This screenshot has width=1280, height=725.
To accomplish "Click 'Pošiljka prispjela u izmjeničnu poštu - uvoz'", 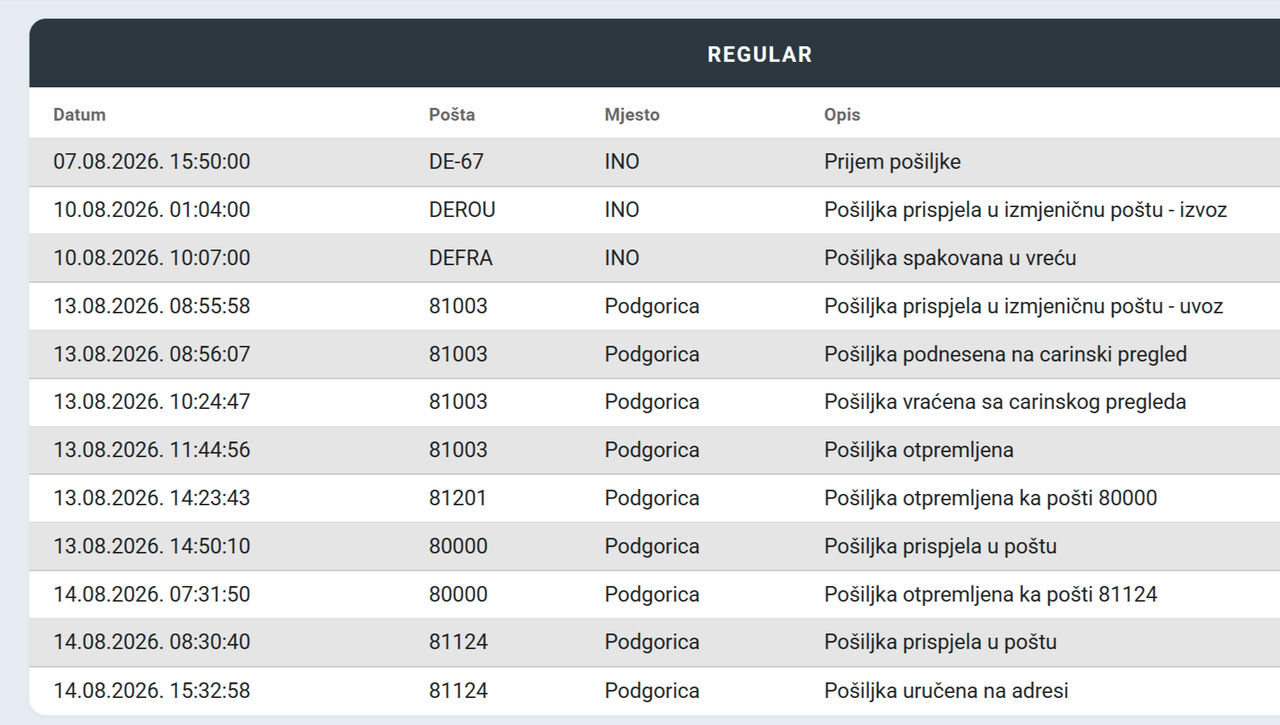I will coord(1023,306).
